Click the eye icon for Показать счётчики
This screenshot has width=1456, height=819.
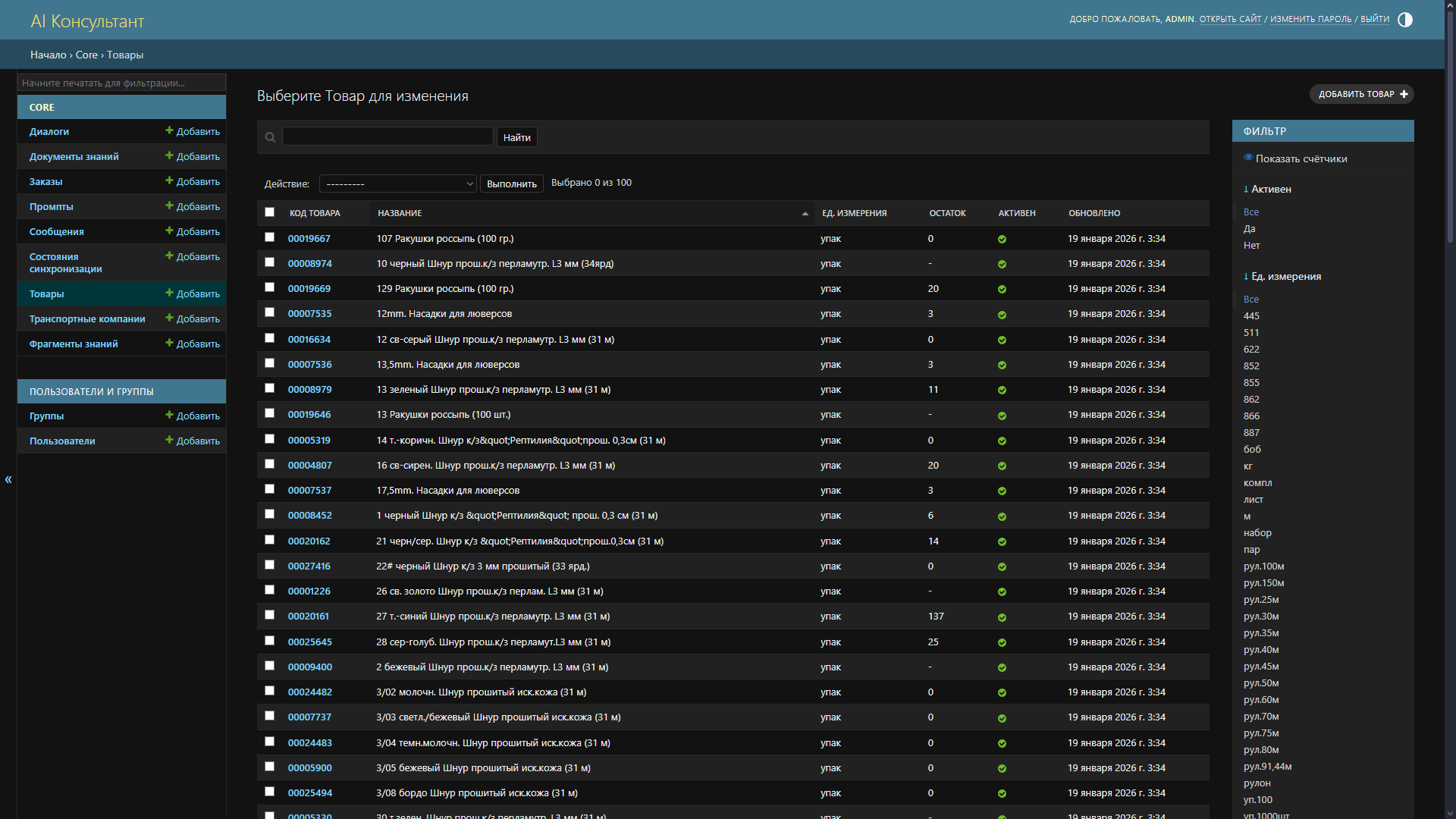1248,158
